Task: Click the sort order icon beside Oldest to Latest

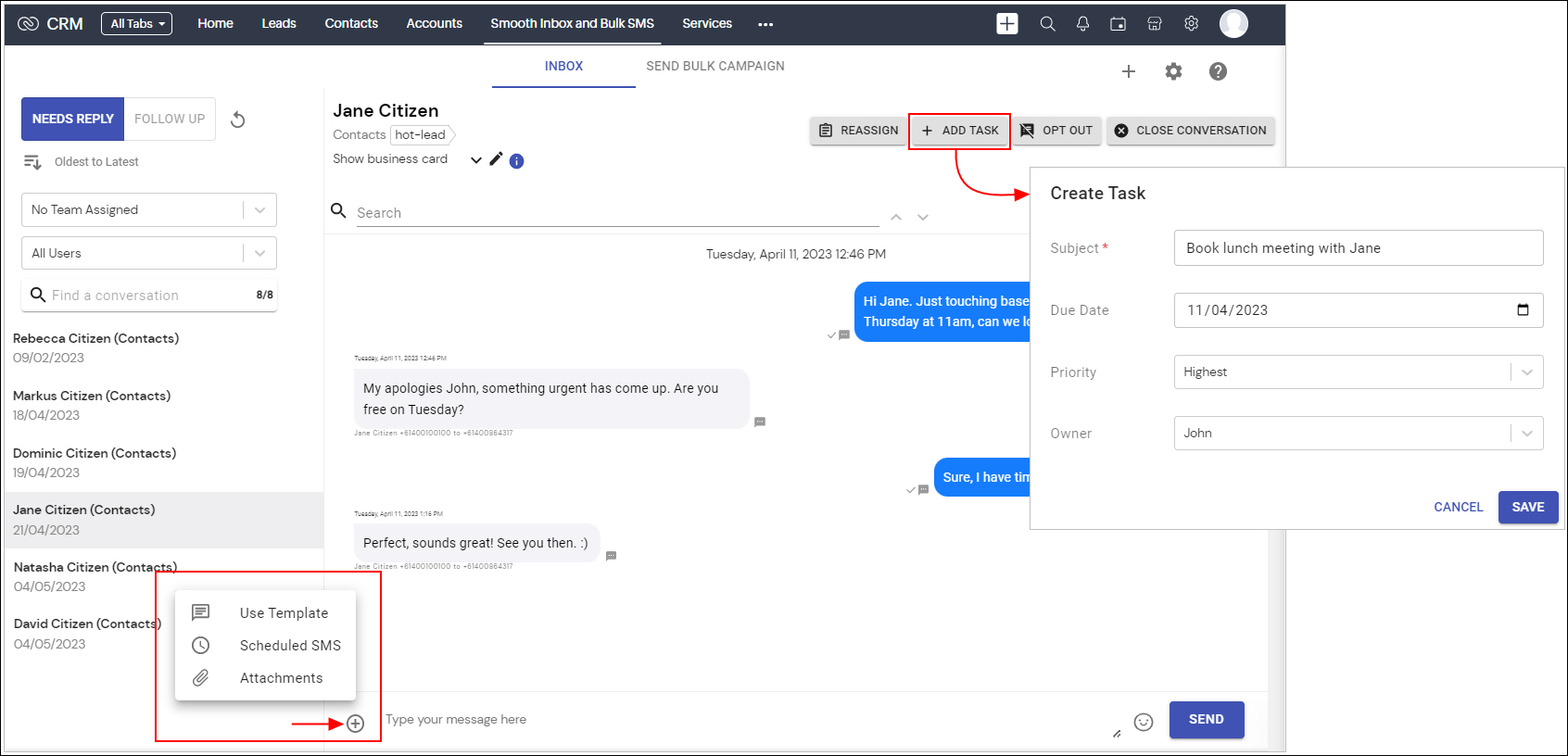Action: tap(32, 162)
